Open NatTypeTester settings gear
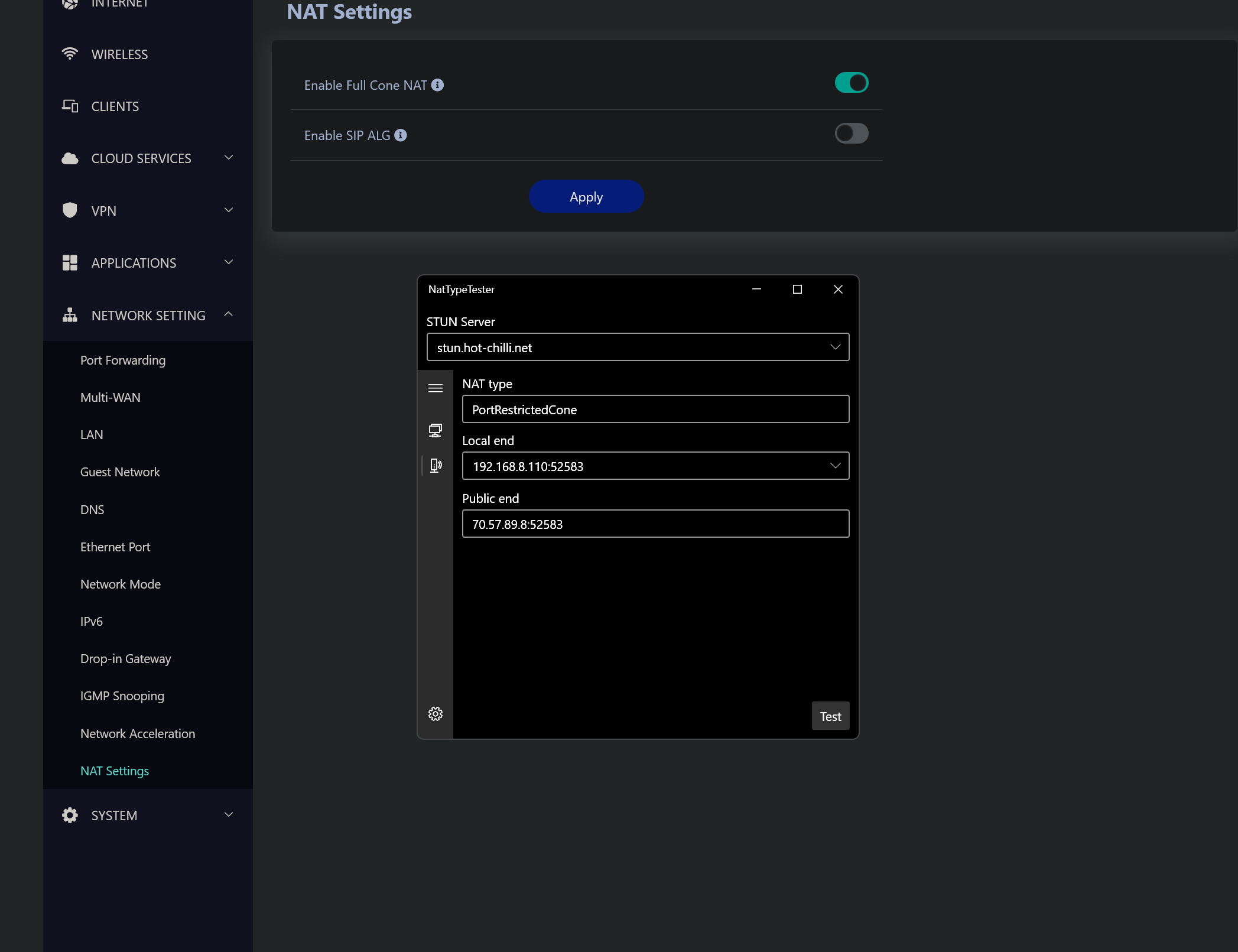Screen dimensions: 1238x952 436,714
